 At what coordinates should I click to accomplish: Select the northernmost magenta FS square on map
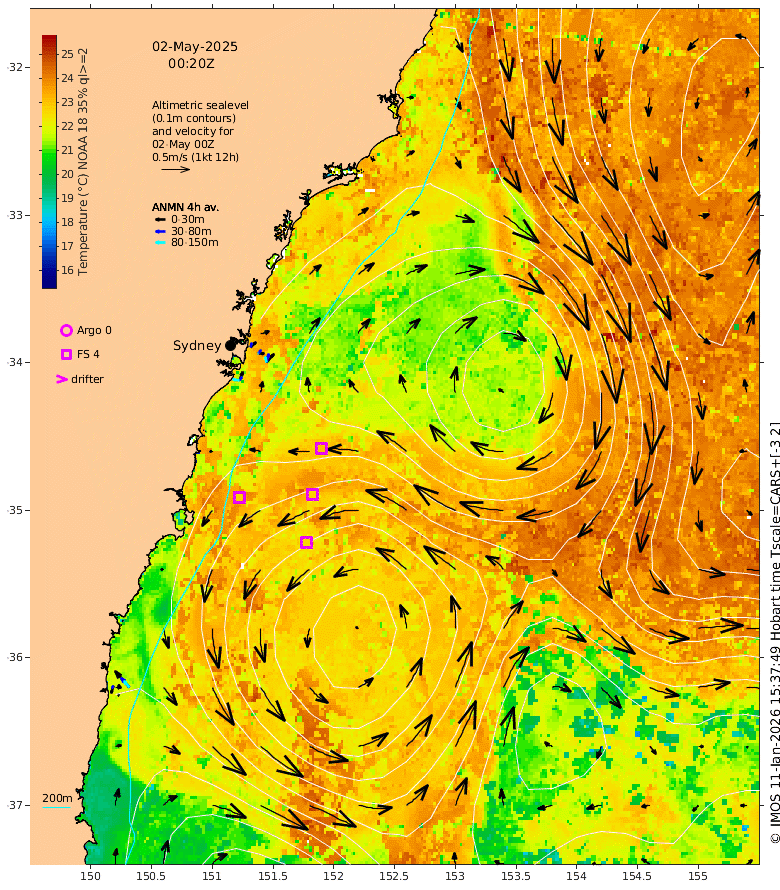click(321, 448)
